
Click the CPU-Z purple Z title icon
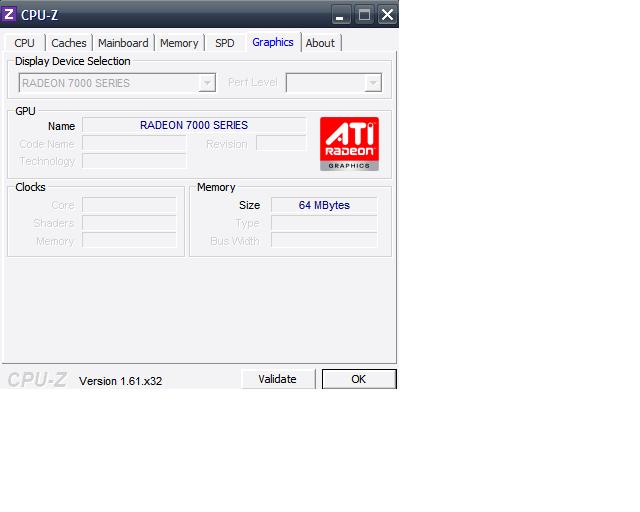tap(9, 14)
